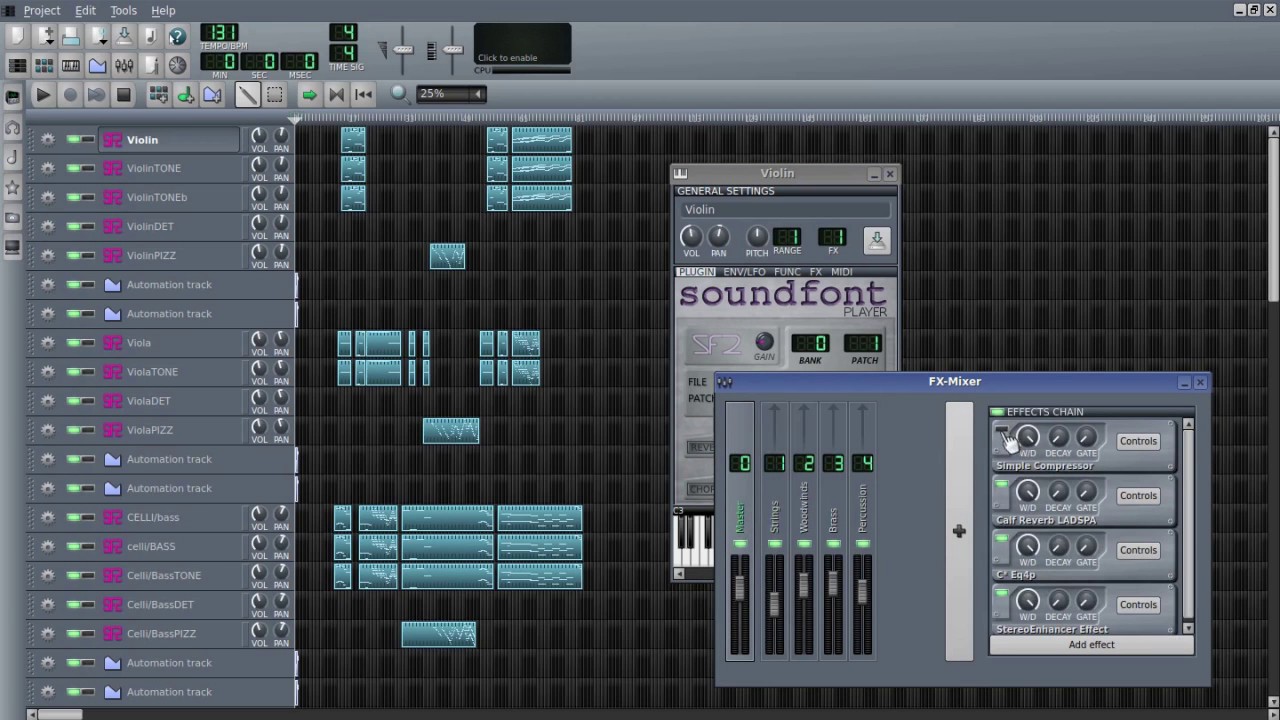Mute the ViolaPIZZ track
1280x720 pixels.
(73, 431)
